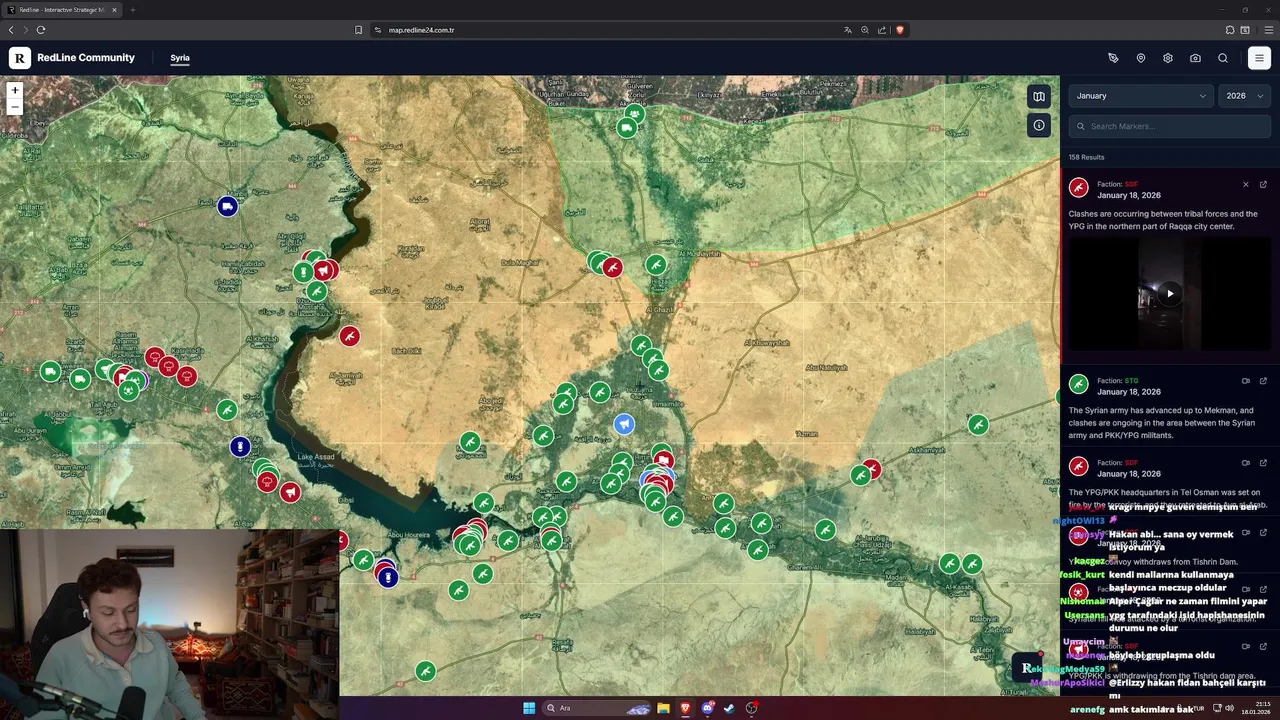Open File Explorer from taskbar

663,708
